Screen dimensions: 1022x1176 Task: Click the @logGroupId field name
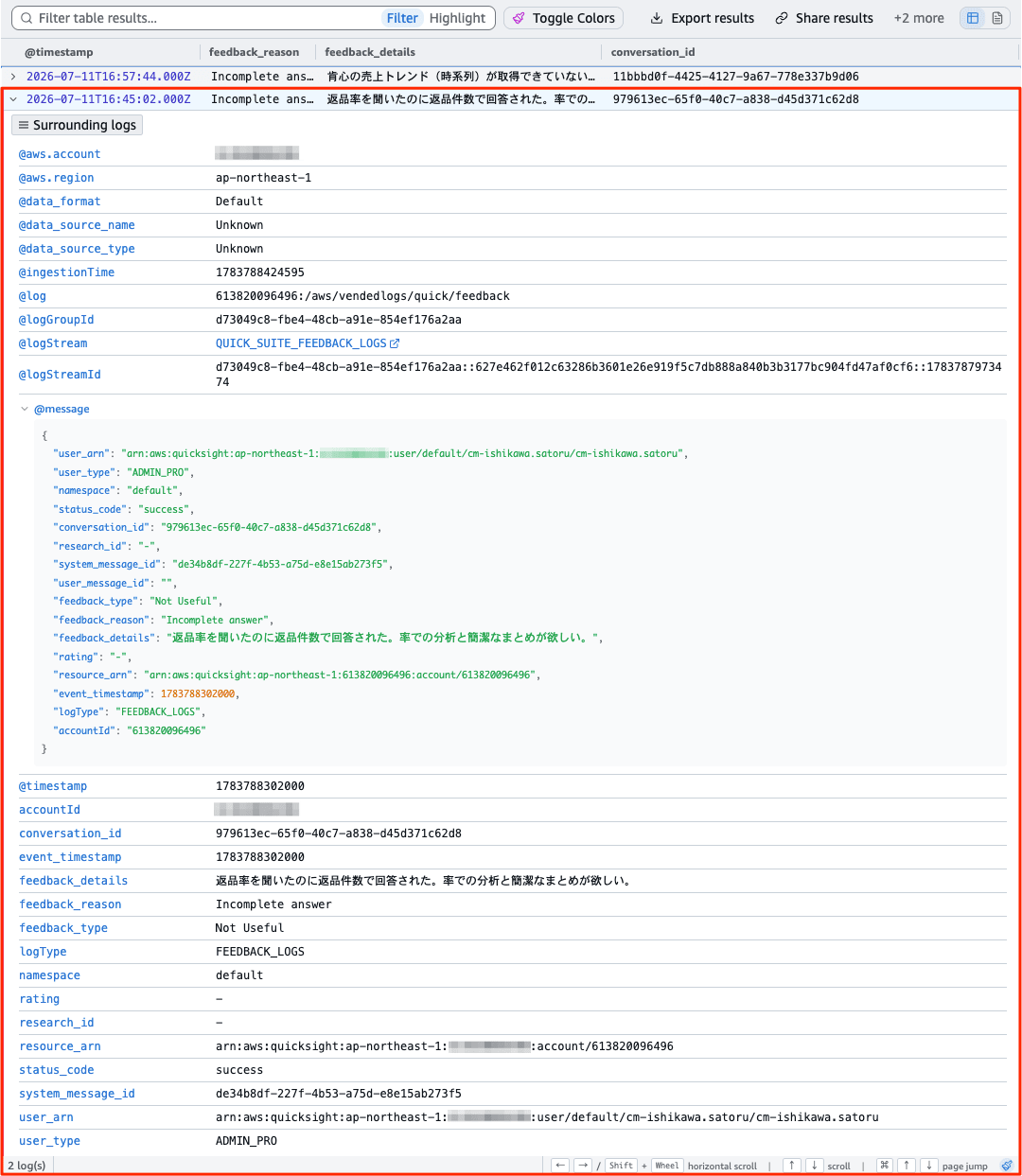57,320
